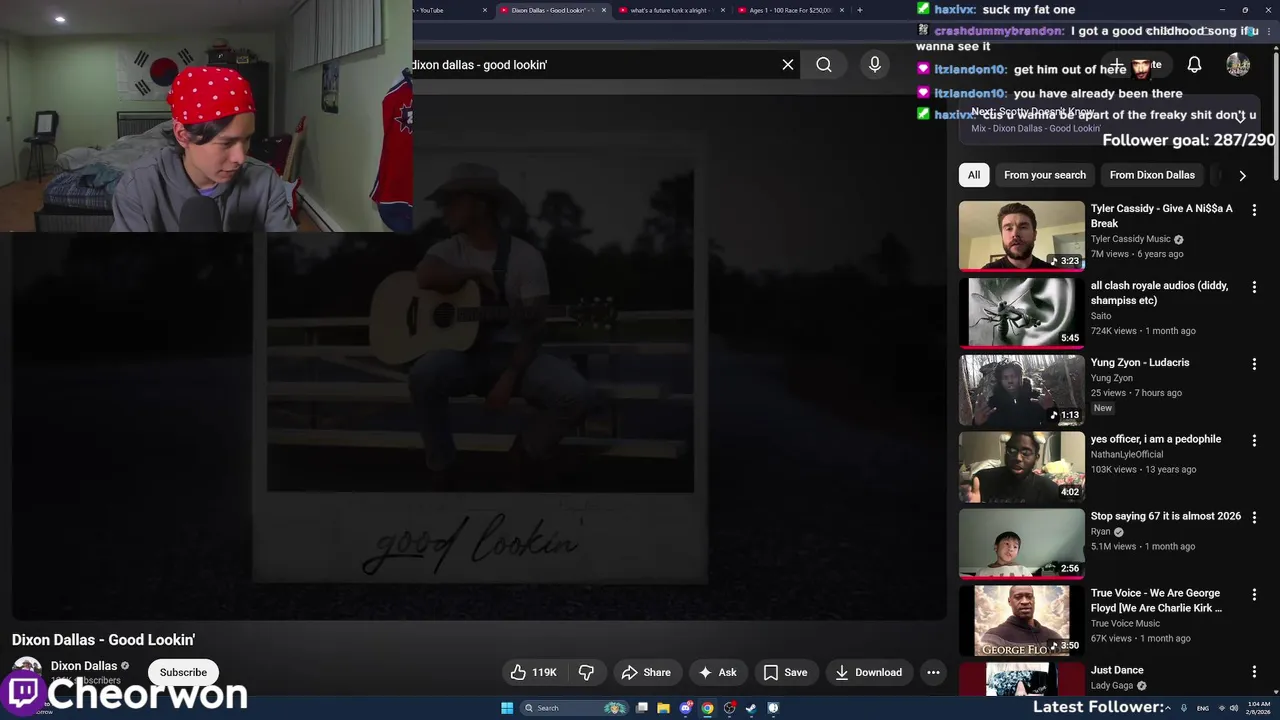Viewport: 1280px width, 720px height.
Task: Open the Ask AI button
Action: pyautogui.click(x=717, y=672)
